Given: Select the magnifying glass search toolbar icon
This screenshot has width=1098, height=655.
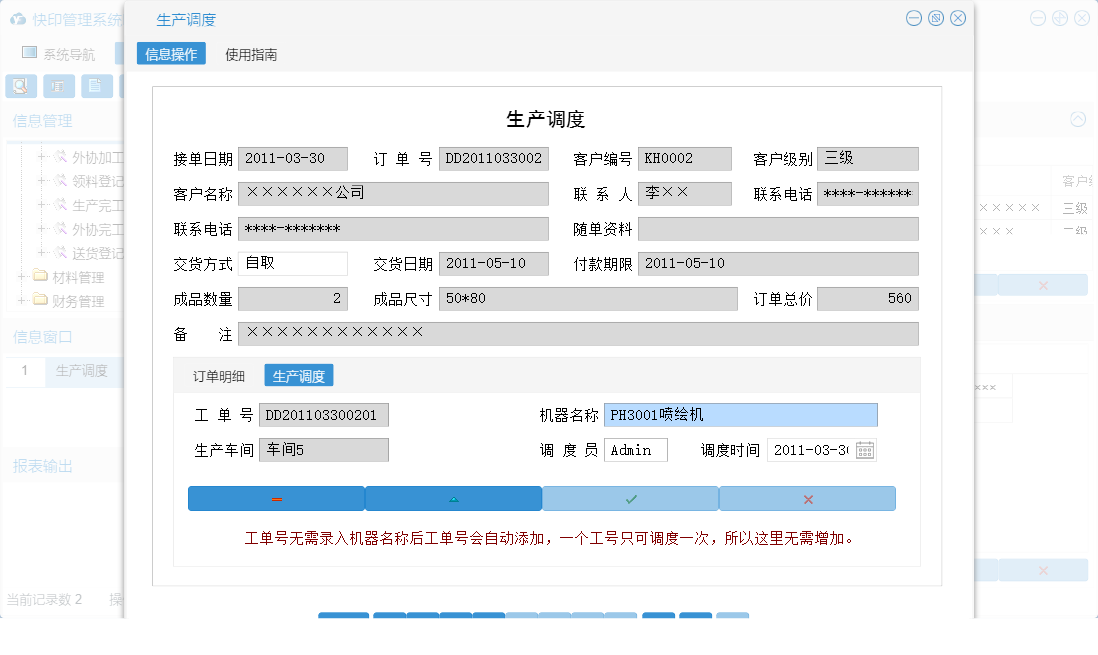Looking at the screenshot, I should [19, 86].
